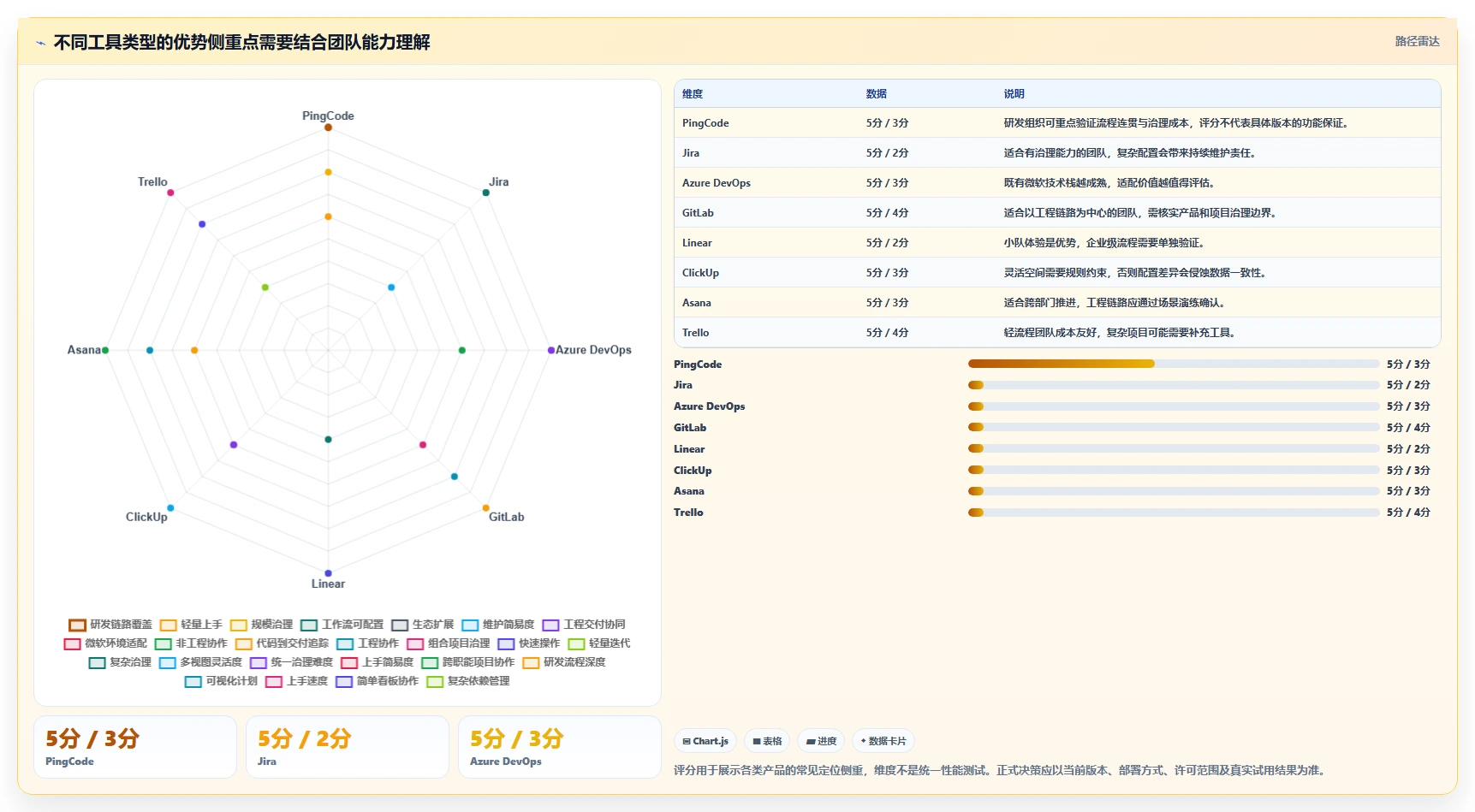
Task: Click the PingCode progress bar
Action: click(1174, 364)
